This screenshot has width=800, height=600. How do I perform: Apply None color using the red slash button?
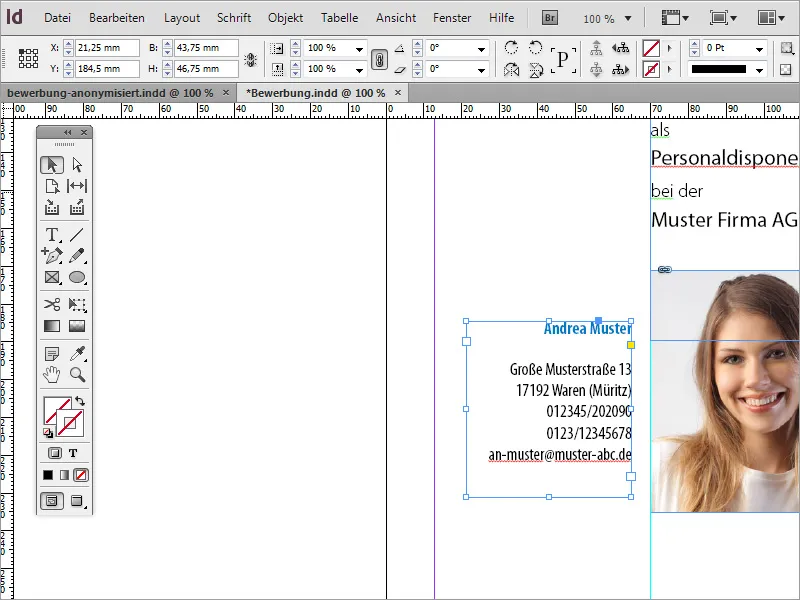click(x=80, y=474)
